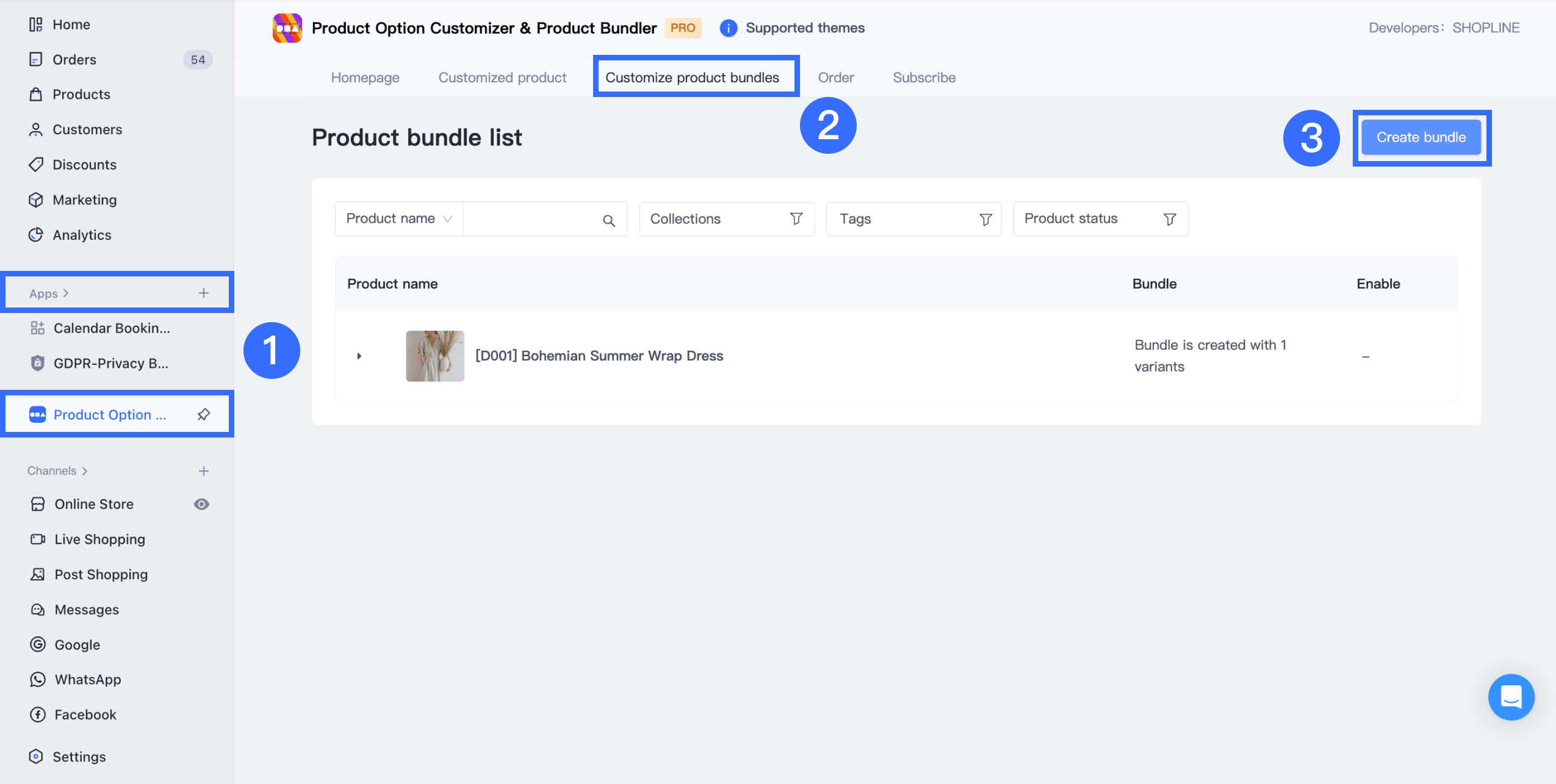Click the Products bag icon

pos(36,94)
